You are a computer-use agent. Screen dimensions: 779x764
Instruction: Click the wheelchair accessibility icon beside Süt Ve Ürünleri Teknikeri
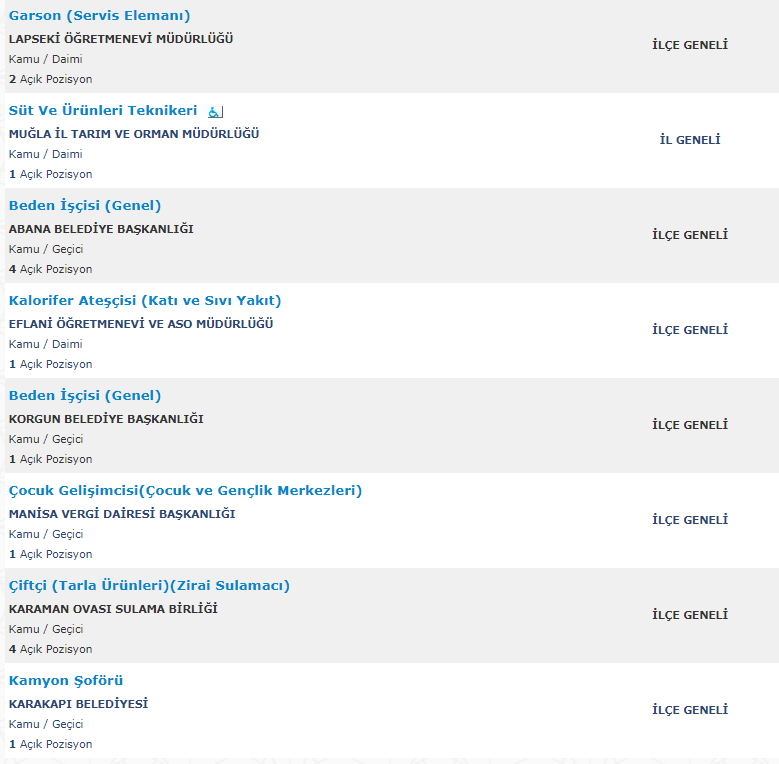pyautogui.click(x=216, y=111)
